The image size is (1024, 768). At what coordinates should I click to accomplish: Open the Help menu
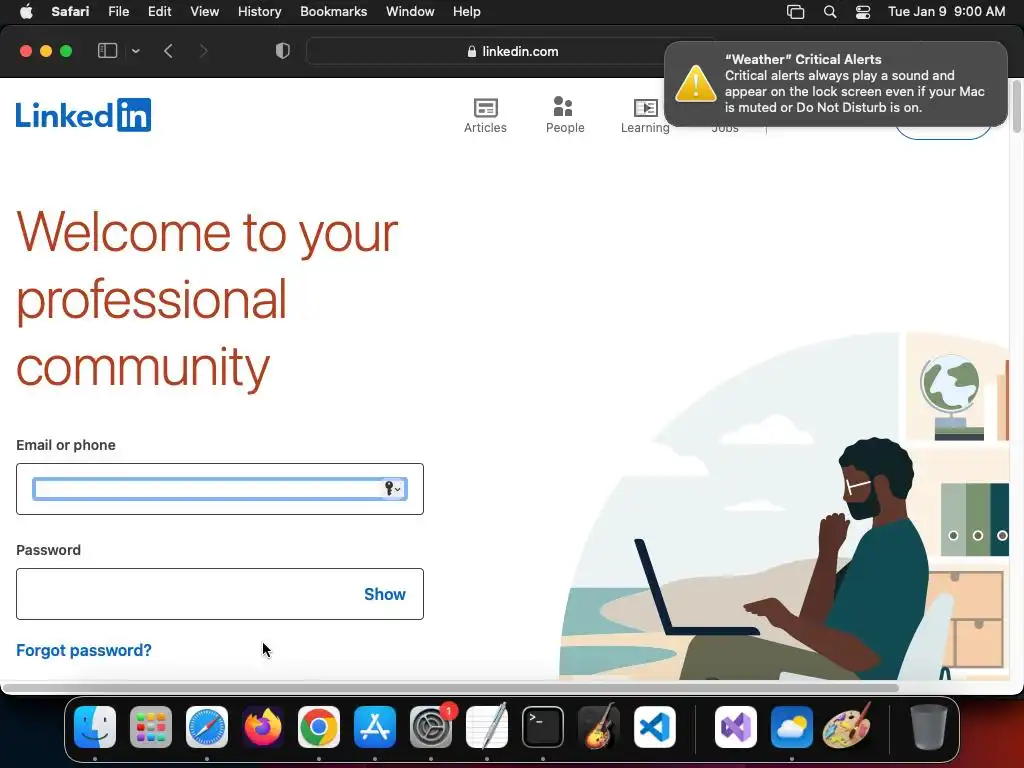tap(467, 12)
